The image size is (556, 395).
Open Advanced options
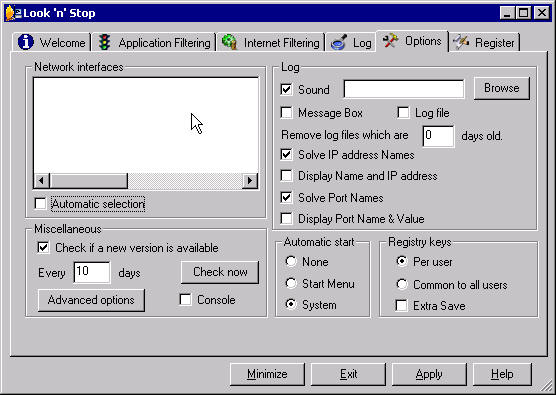(91, 300)
